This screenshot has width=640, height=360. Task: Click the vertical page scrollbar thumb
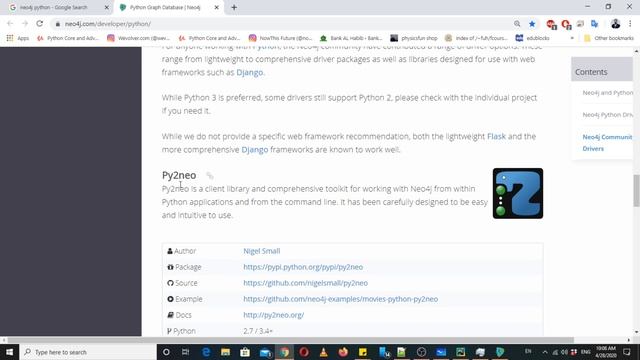pos(636,191)
